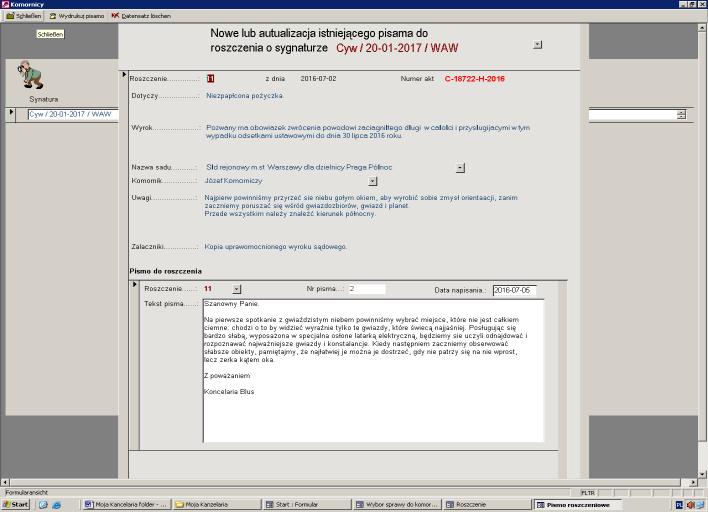The width and height of the screenshot is (708, 512).
Task: Click the Pismo do roszczenia heading
Action: pos(165,271)
